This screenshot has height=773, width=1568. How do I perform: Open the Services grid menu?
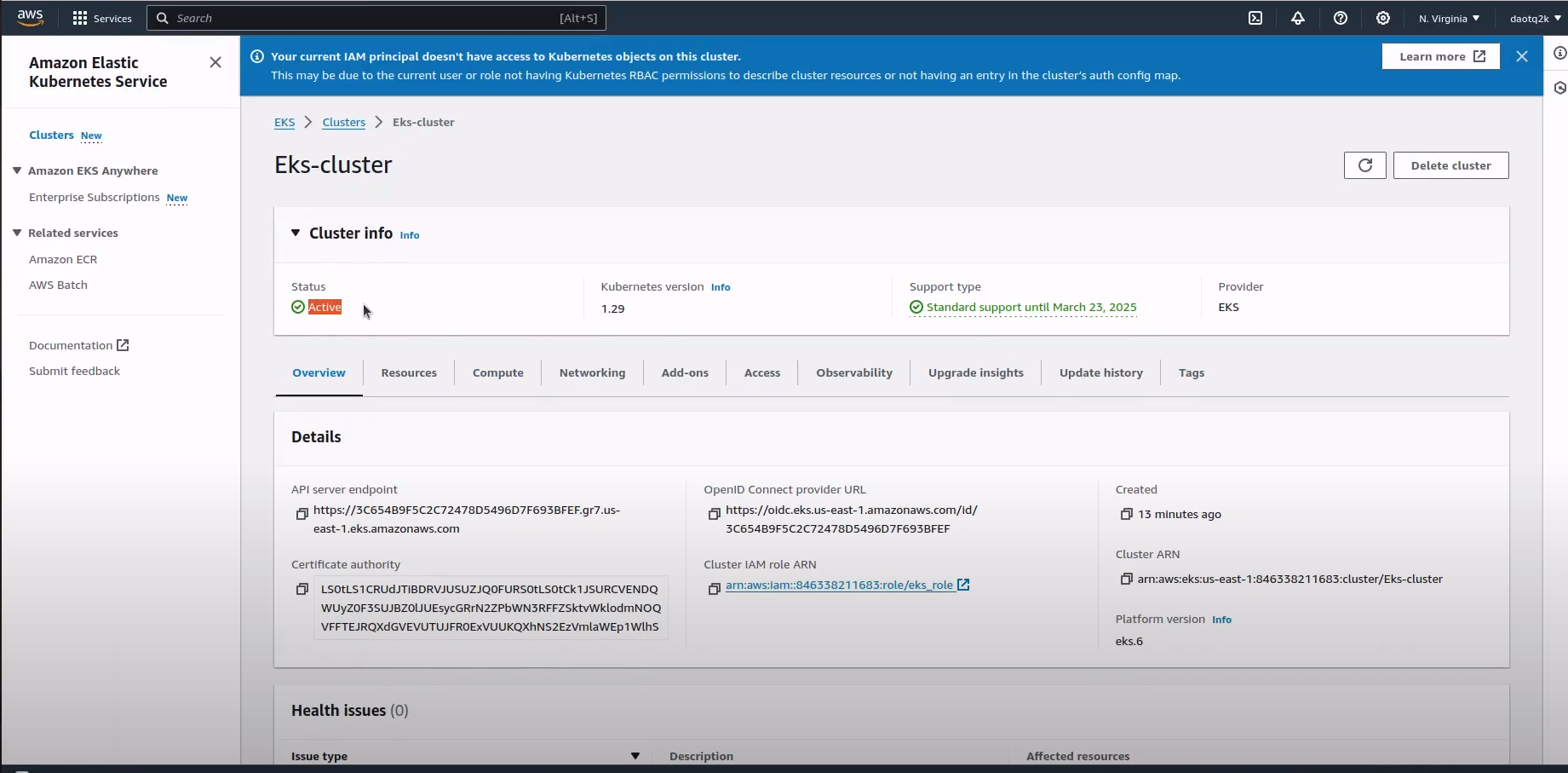(x=102, y=18)
